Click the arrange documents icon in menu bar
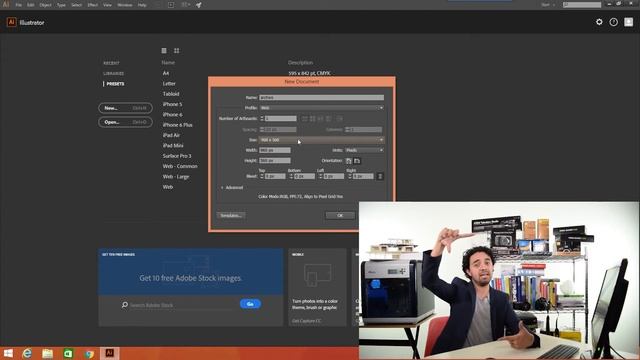 pyautogui.click(x=185, y=5)
